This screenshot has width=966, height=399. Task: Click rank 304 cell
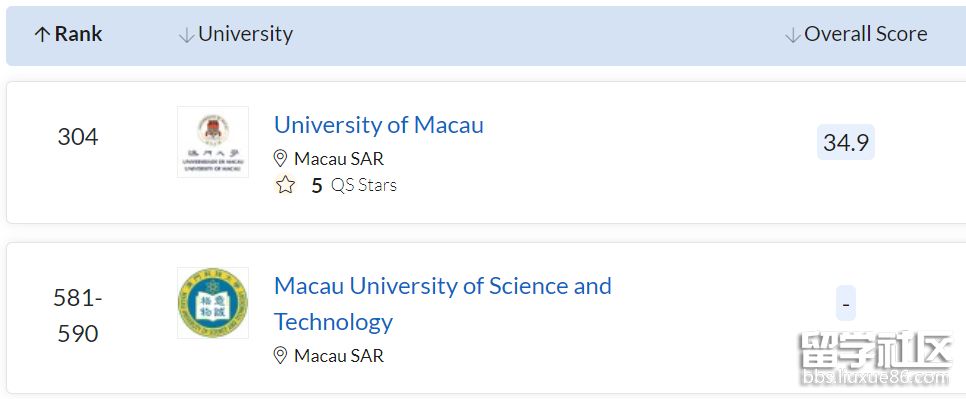coord(78,137)
